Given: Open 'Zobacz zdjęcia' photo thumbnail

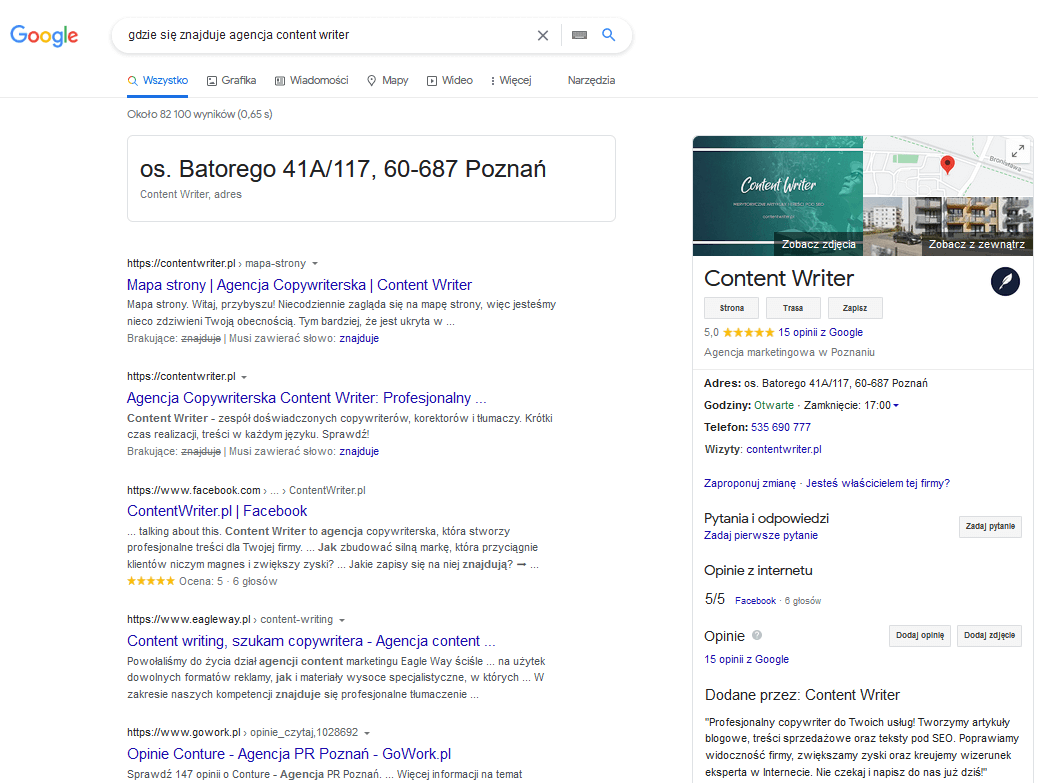Looking at the screenshot, I should pos(778,196).
